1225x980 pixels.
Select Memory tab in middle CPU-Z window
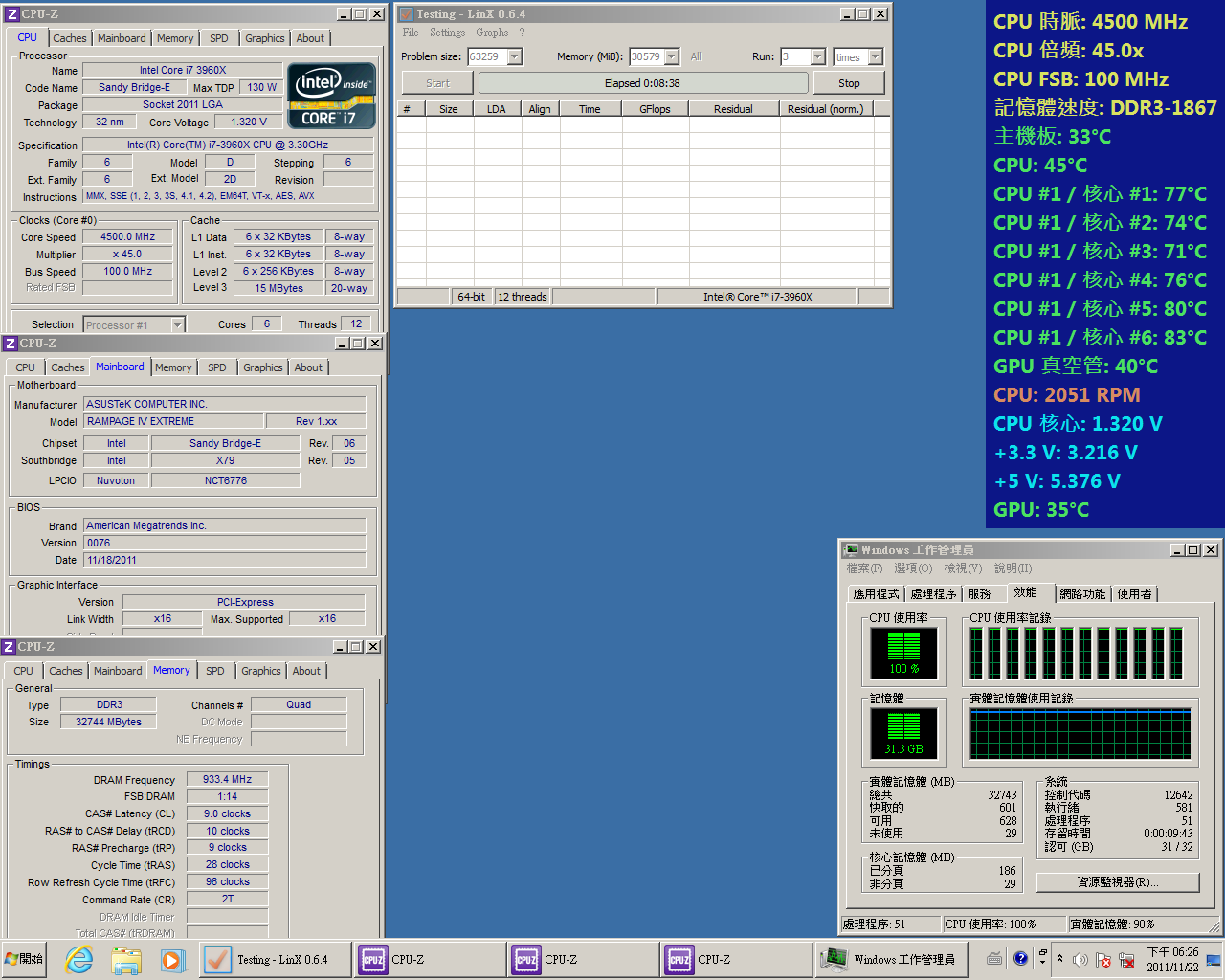(173, 367)
